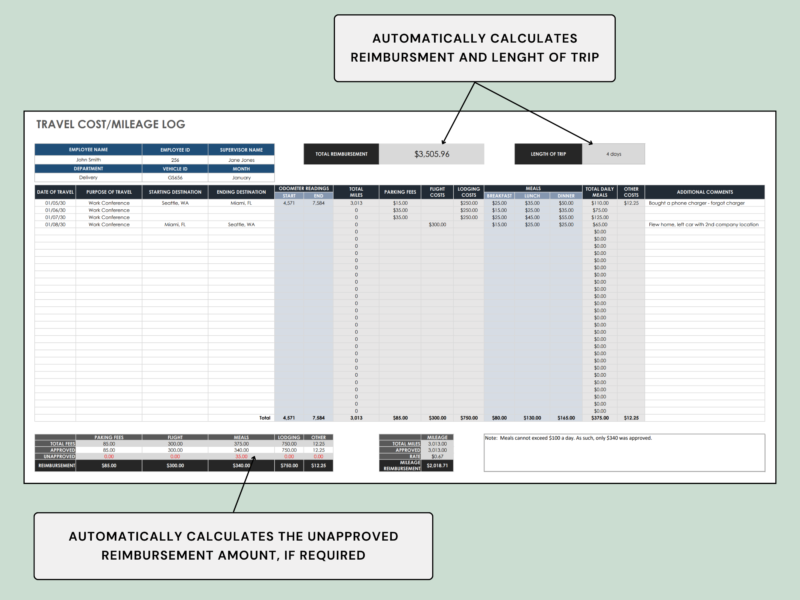Select the SUPERVISOR NAME header cell

241,150
